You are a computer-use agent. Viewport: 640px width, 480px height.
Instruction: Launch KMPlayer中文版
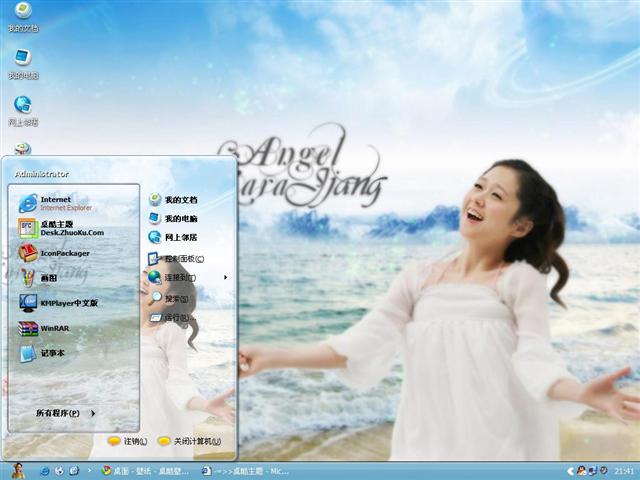pos(58,303)
